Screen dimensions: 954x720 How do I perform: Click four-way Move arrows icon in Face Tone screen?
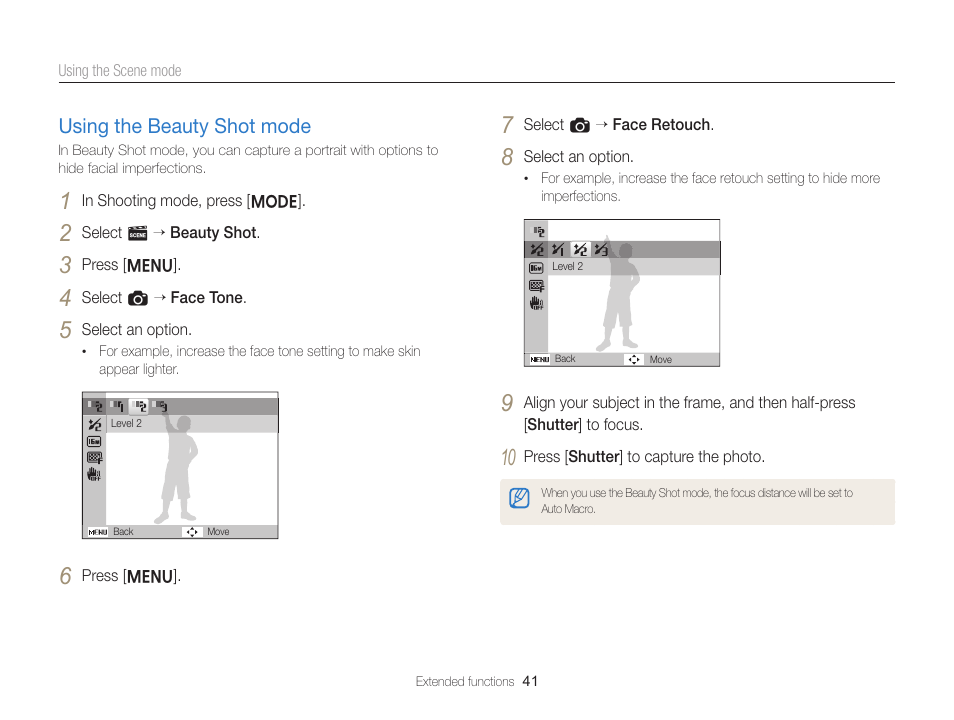point(192,532)
